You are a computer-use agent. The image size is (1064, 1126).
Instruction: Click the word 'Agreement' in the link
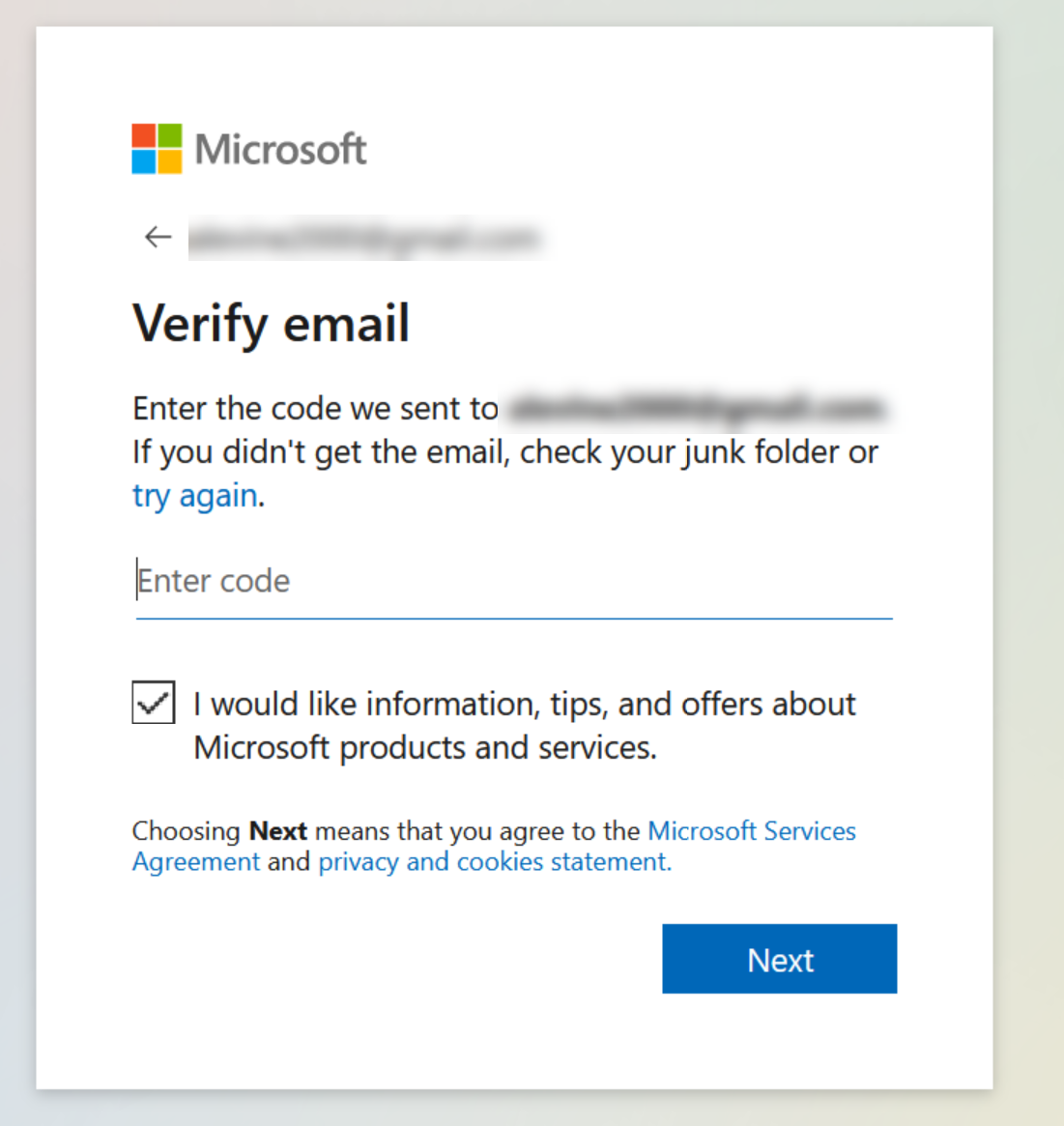pos(196,861)
